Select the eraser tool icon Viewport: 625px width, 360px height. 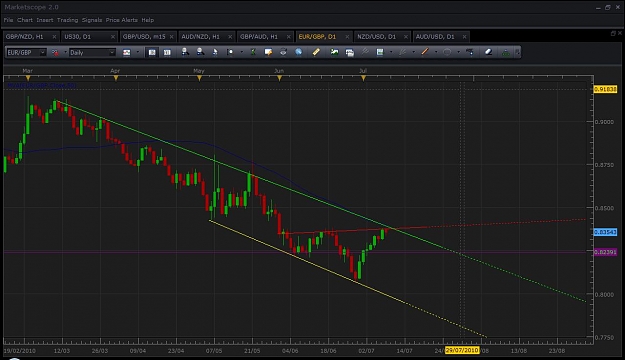(x=489, y=52)
